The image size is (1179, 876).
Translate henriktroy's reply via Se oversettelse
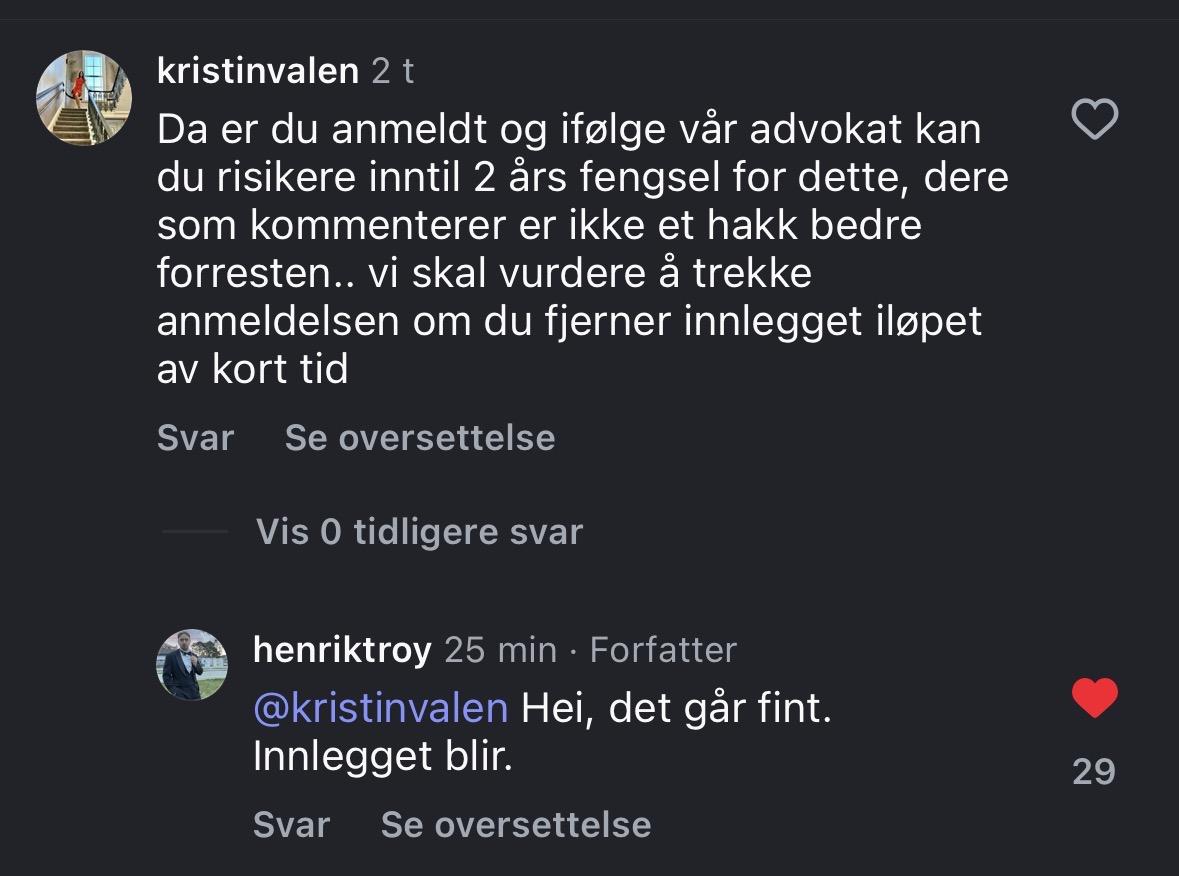[x=516, y=824]
